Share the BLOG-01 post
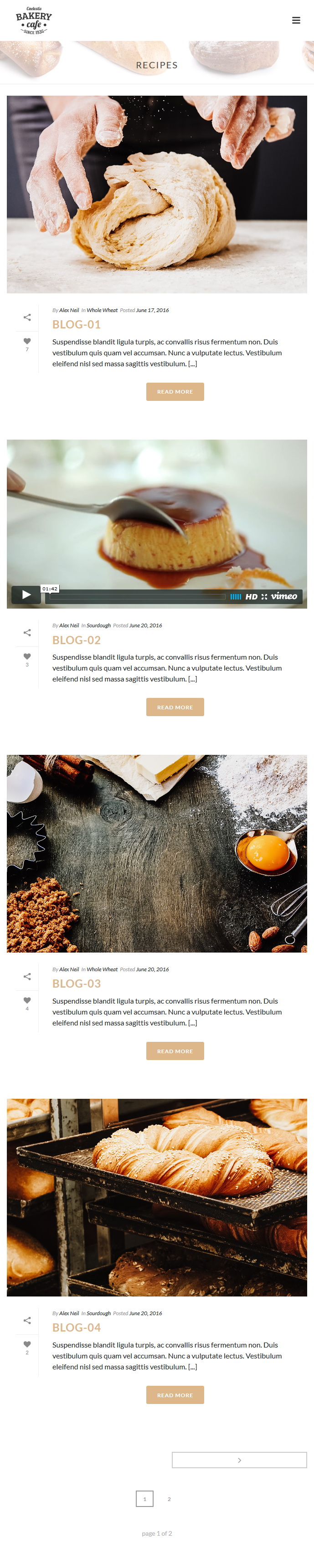 [27, 317]
